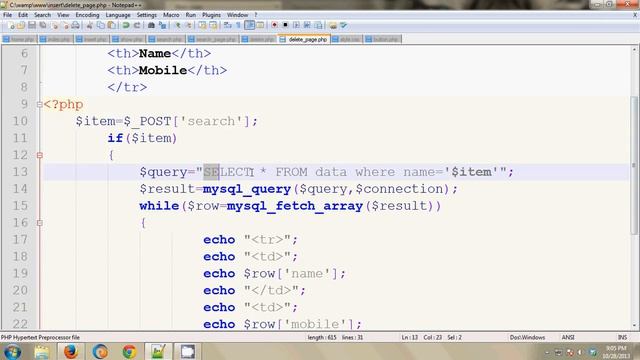Screen dimensions: 640x360
Task: Open Firefox from the taskbar
Action: coord(71,351)
